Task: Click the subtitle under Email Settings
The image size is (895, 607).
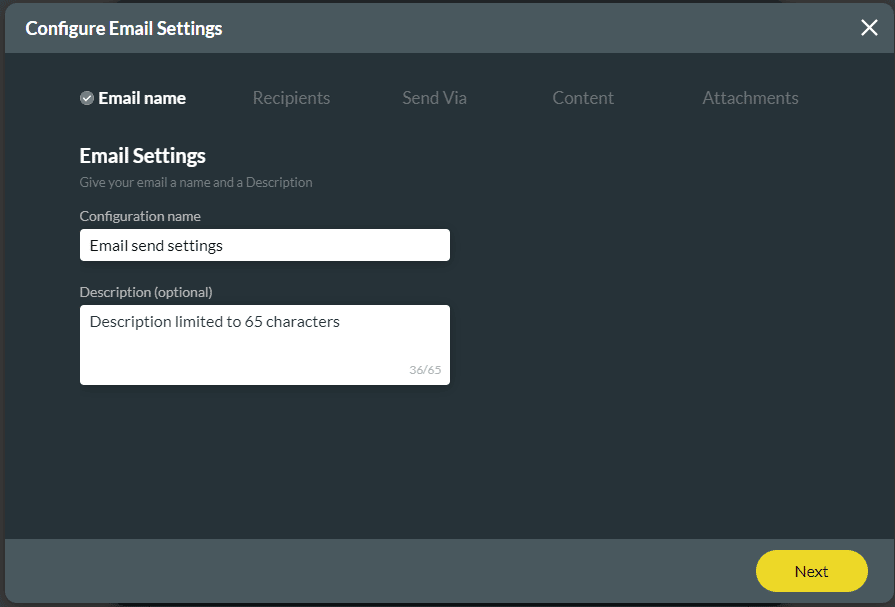Action: (x=196, y=182)
